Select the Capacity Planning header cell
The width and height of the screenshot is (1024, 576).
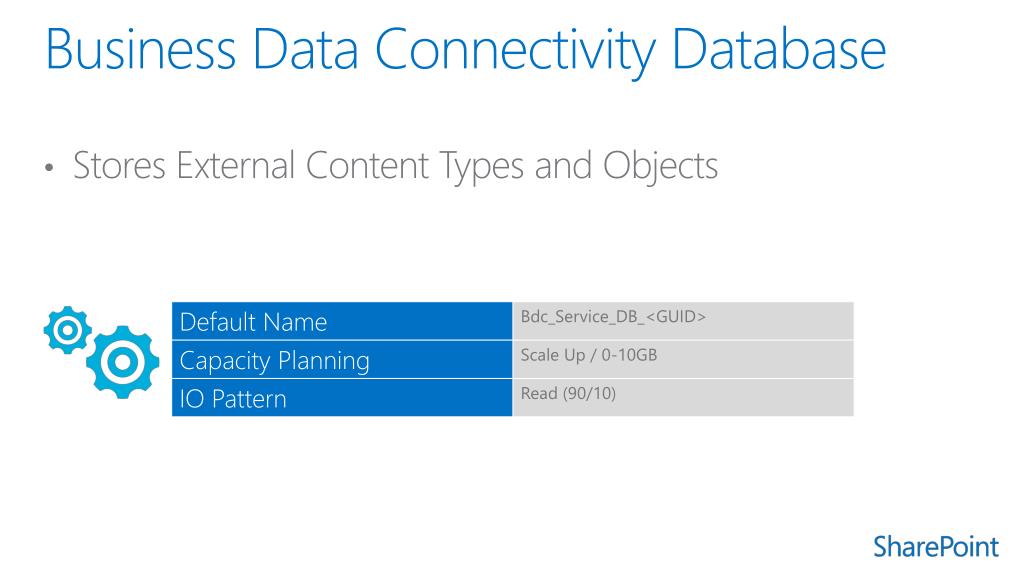pyautogui.click(x=342, y=360)
